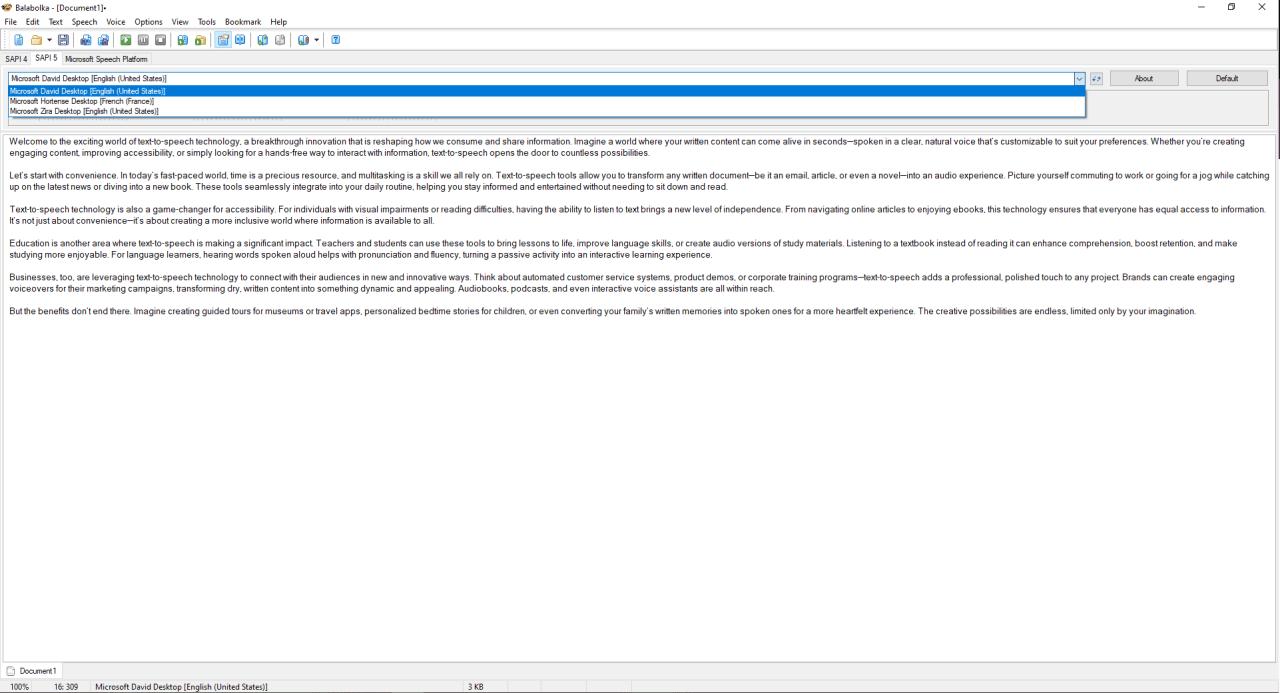This screenshot has height=693, width=1280.
Task: Click in paragraph starting 'Let's start with convenience'
Action: tap(639, 181)
